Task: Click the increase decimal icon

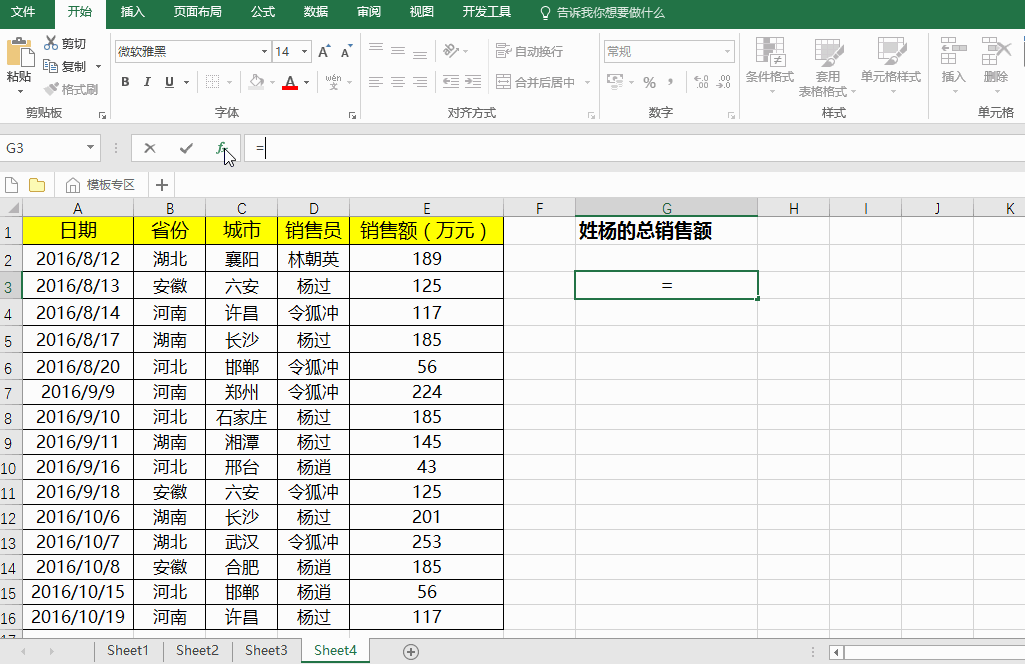Action: (701, 82)
